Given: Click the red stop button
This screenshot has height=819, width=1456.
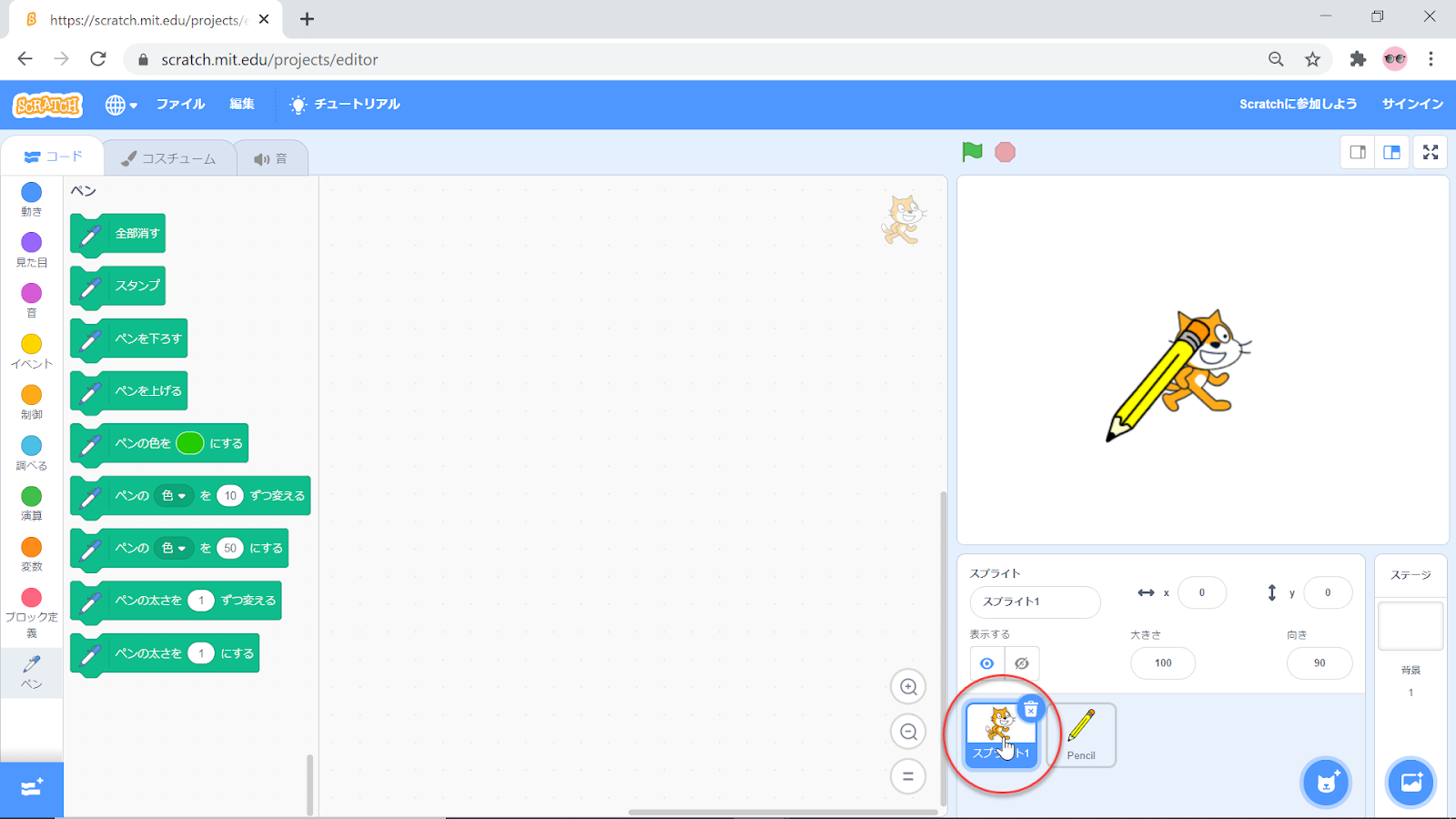Looking at the screenshot, I should [1005, 152].
